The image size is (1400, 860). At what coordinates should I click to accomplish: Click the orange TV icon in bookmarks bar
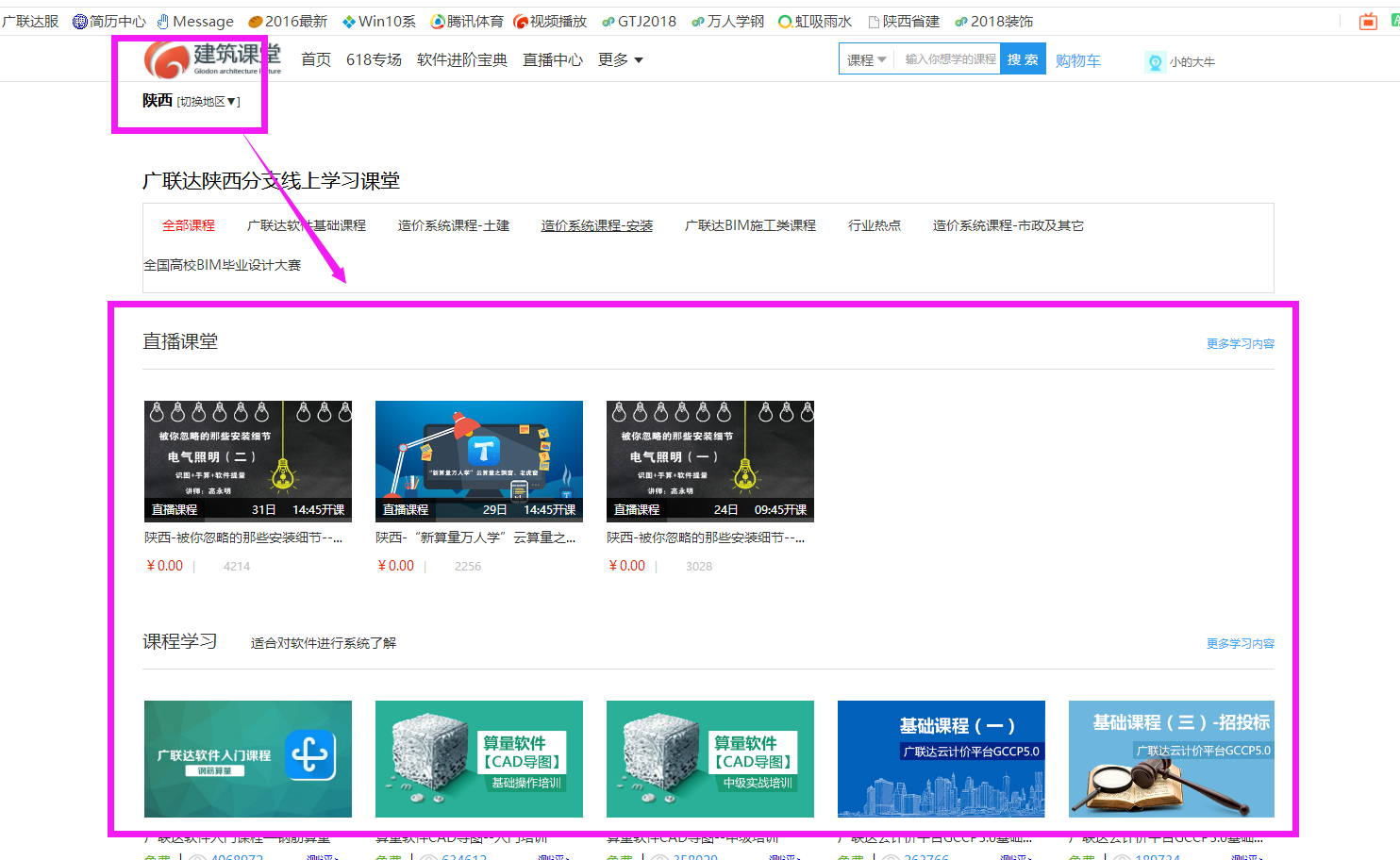click(1368, 21)
